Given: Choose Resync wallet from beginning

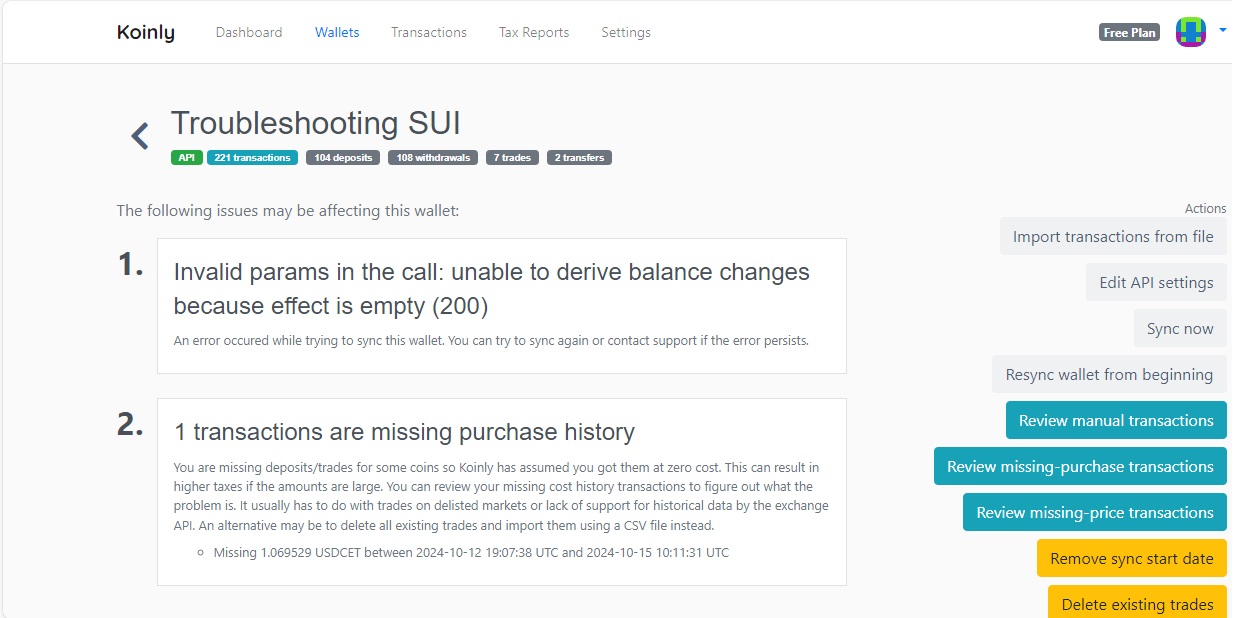Looking at the screenshot, I should (1109, 375).
